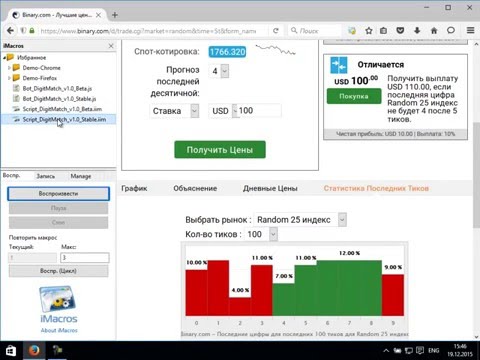Image resolution: width=480 pixels, height=360 pixels.
Task: Select Bot_DigitMatch_v1.0_Stable.js macro
Action: click(59, 99)
